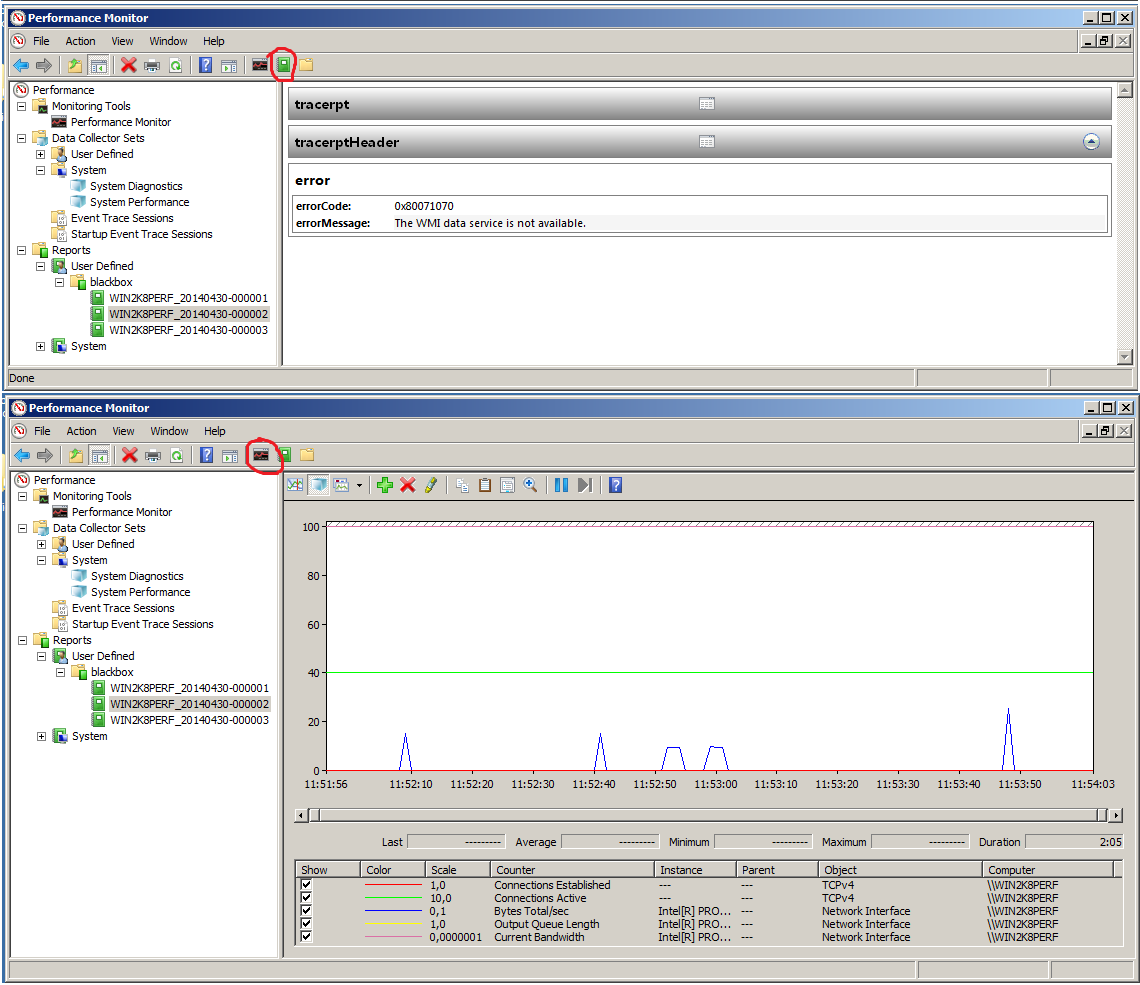The image size is (1140, 985).
Task: Click the green color line of Connections Active
Action: point(393,898)
